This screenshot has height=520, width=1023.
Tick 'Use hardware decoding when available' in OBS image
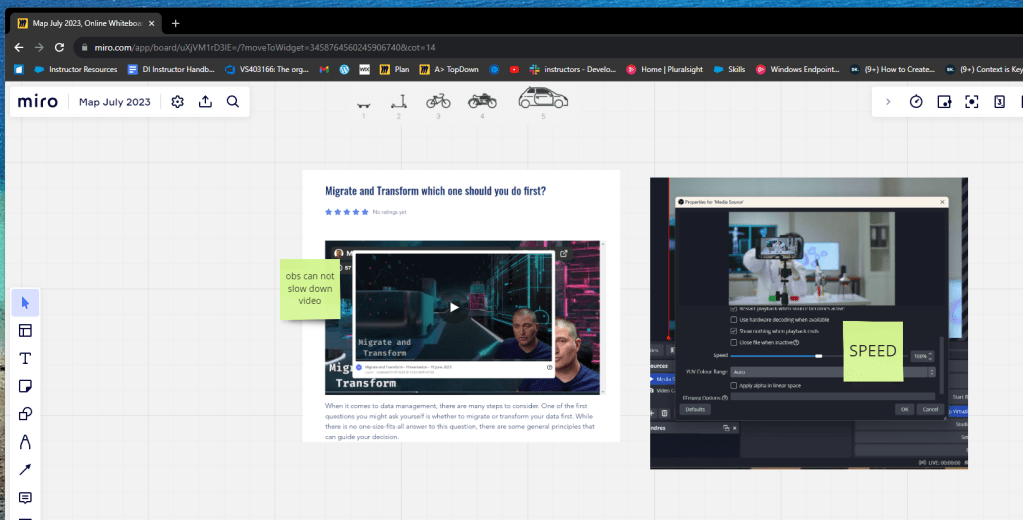coord(734,320)
